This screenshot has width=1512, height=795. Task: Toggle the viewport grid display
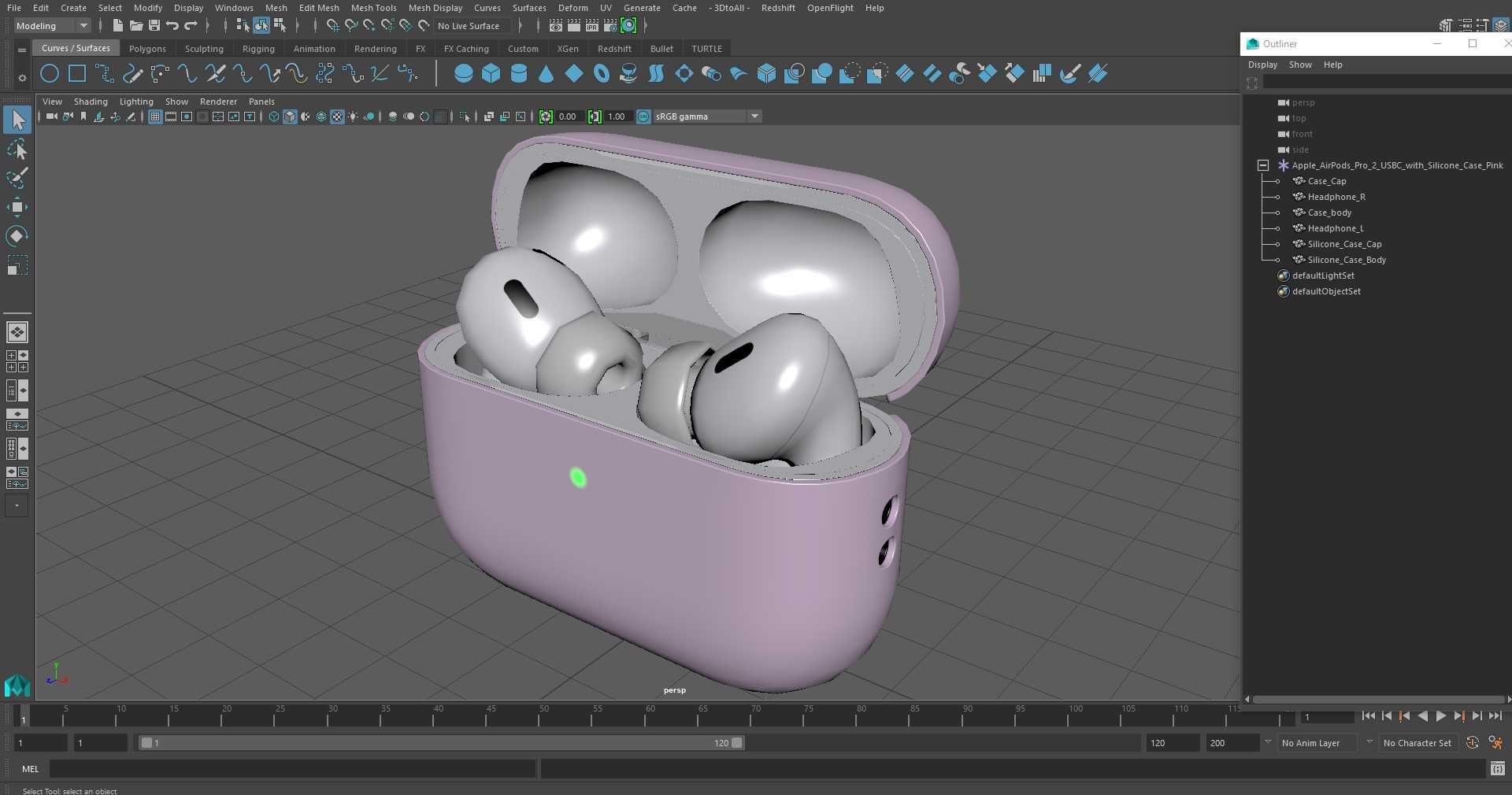(155, 116)
